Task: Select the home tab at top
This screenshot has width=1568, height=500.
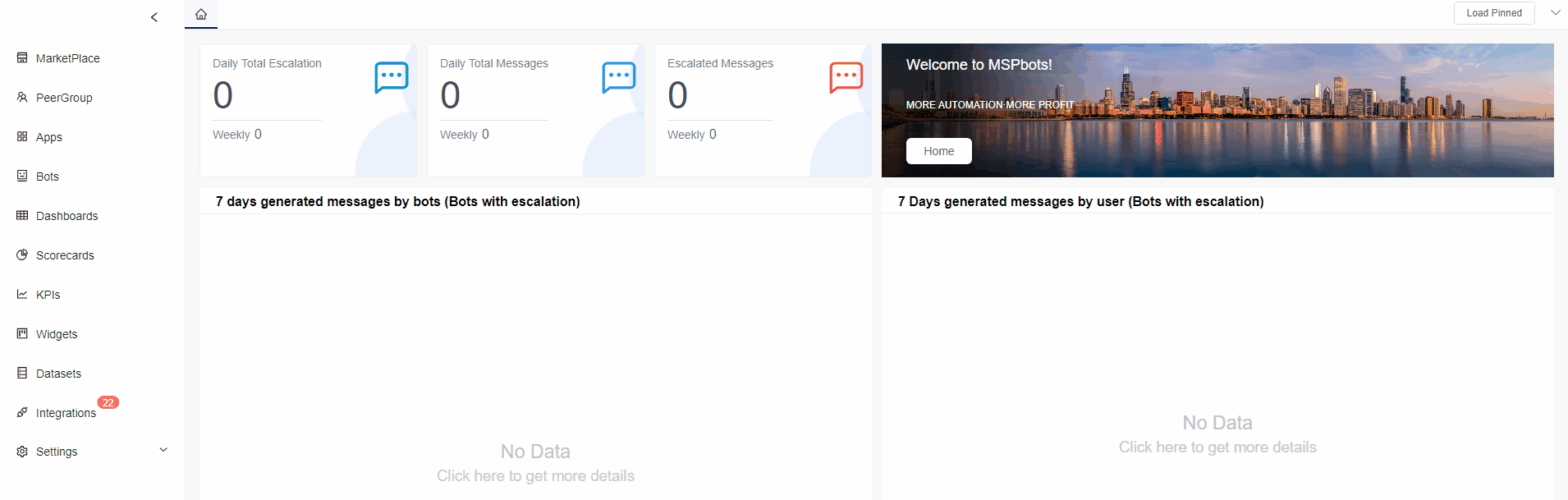Action: (x=201, y=14)
